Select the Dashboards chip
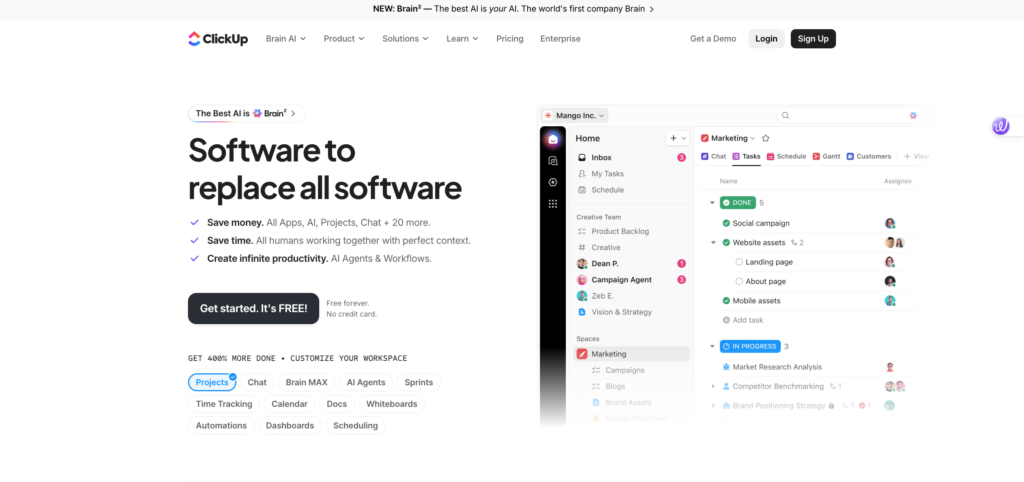1024x482 pixels. click(290, 425)
